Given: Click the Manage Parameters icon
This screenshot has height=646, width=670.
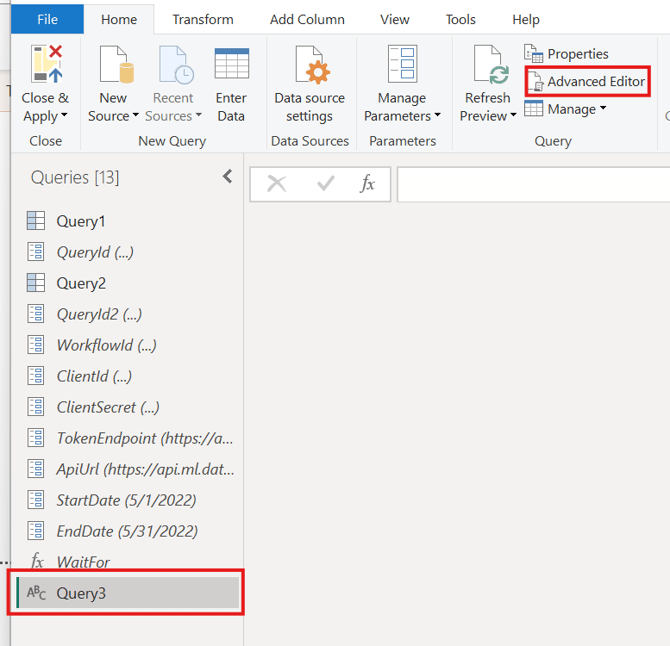Looking at the screenshot, I should [402, 64].
